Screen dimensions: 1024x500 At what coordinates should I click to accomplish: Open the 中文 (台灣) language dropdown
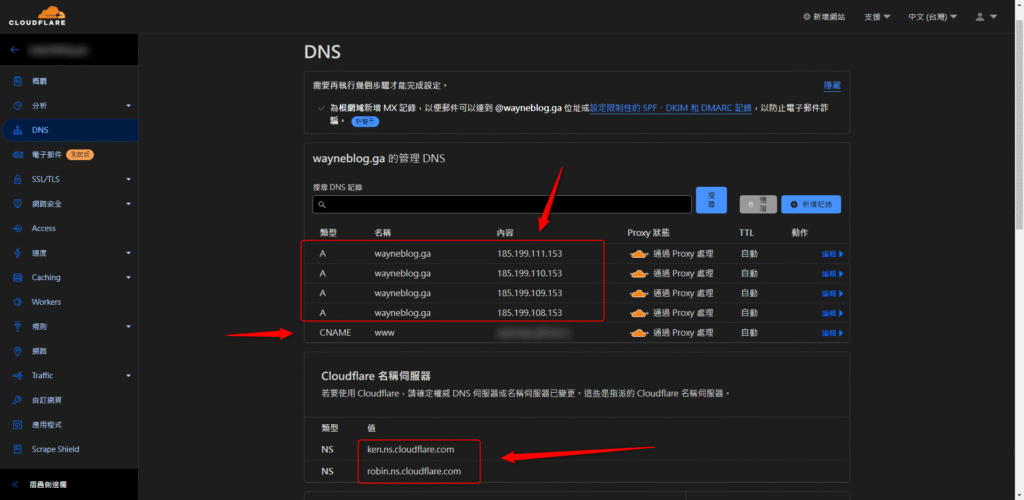click(932, 17)
